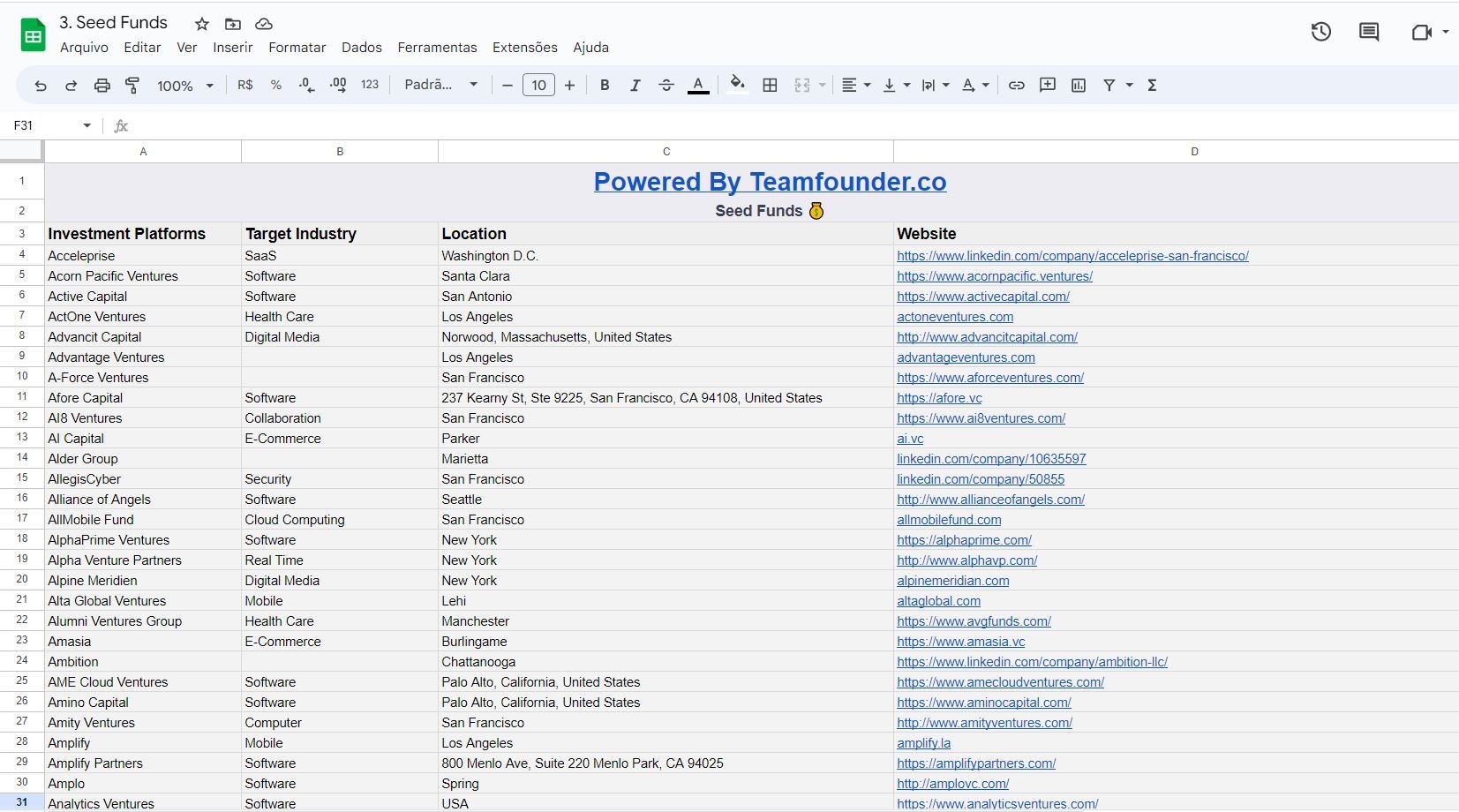Open the acornpacific.ventures link
1459x812 pixels.
click(995, 276)
